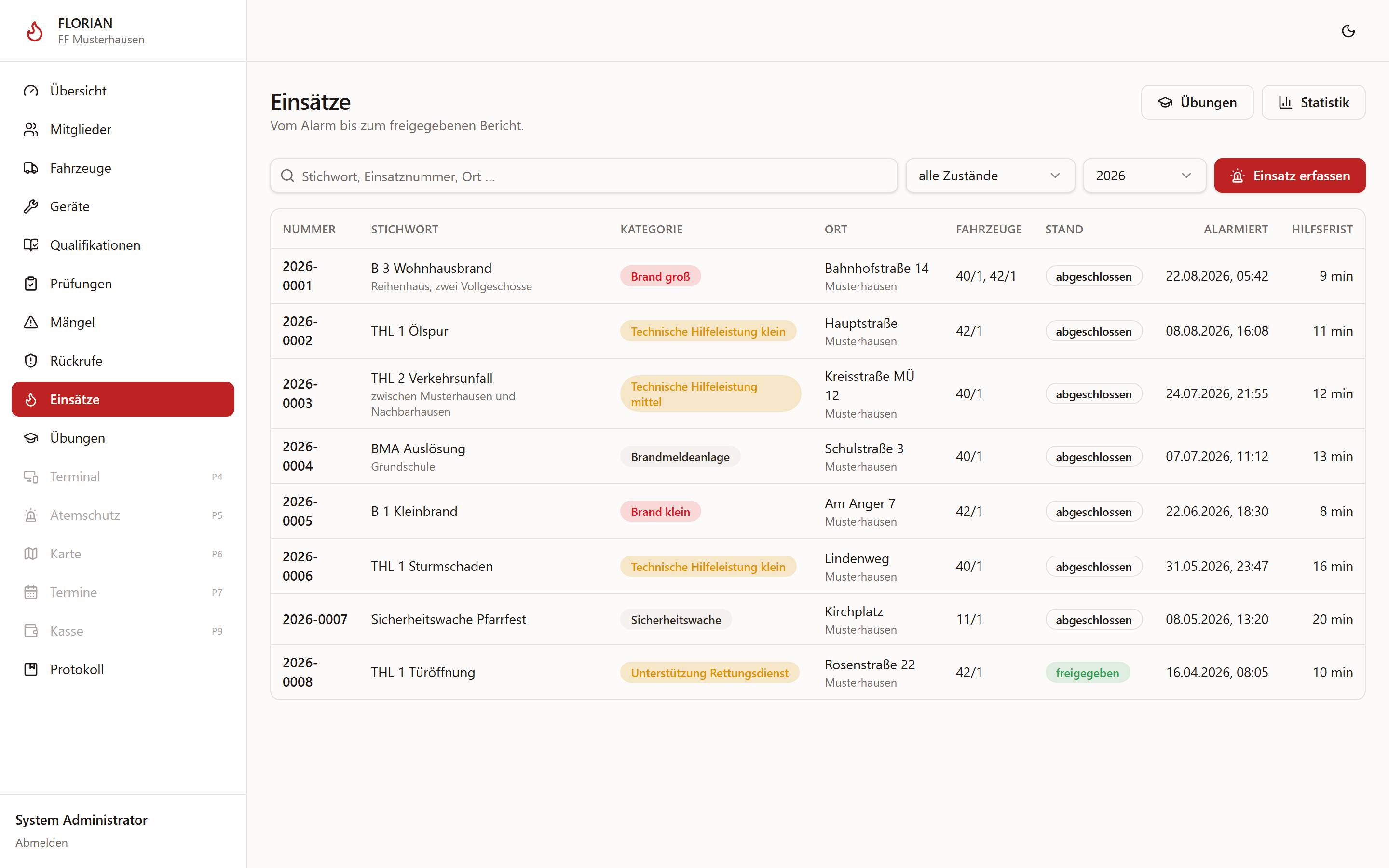The width and height of the screenshot is (1389, 868).
Task: Select Einsätze in the sidebar
Action: click(x=123, y=400)
